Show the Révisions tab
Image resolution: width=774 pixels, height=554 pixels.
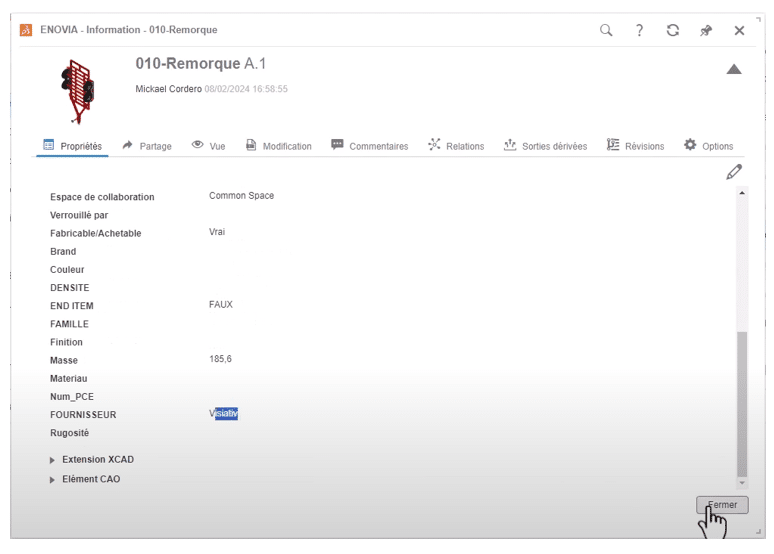click(636, 146)
